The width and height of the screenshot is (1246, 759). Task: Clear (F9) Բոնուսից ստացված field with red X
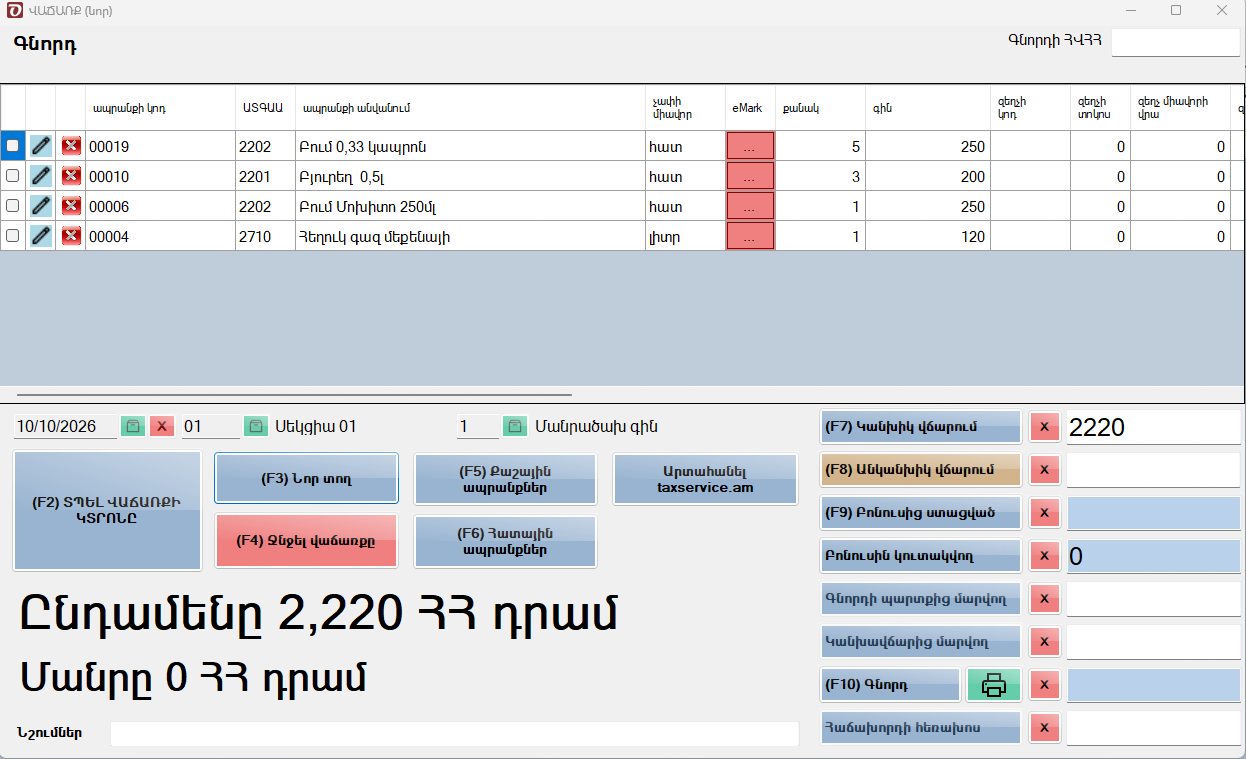(1044, 513)
